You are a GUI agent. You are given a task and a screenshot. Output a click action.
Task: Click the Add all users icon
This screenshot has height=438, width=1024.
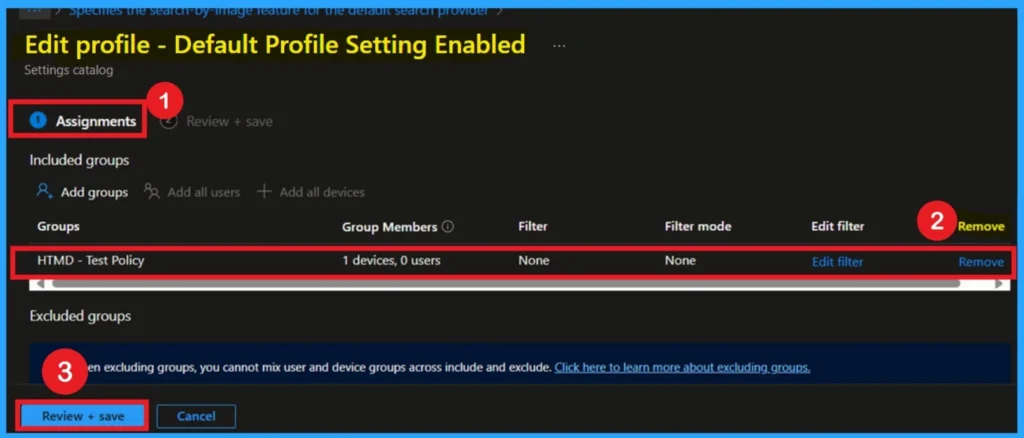click(x=152, y=192)
